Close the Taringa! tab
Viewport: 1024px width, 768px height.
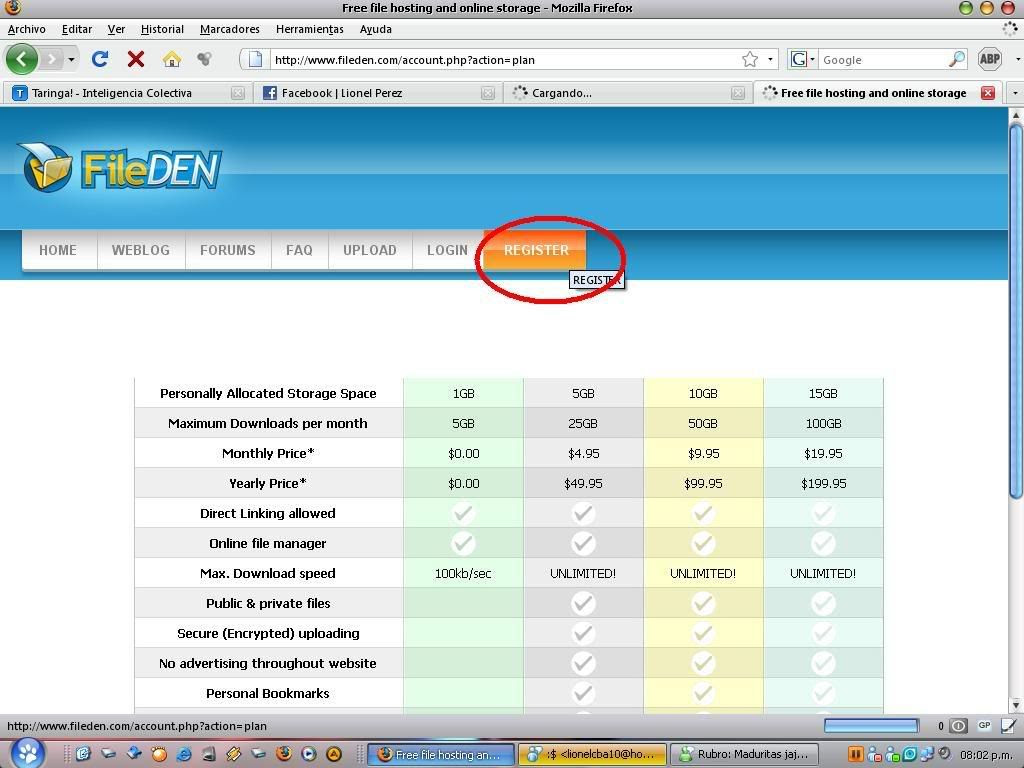[x=238, y=93]
